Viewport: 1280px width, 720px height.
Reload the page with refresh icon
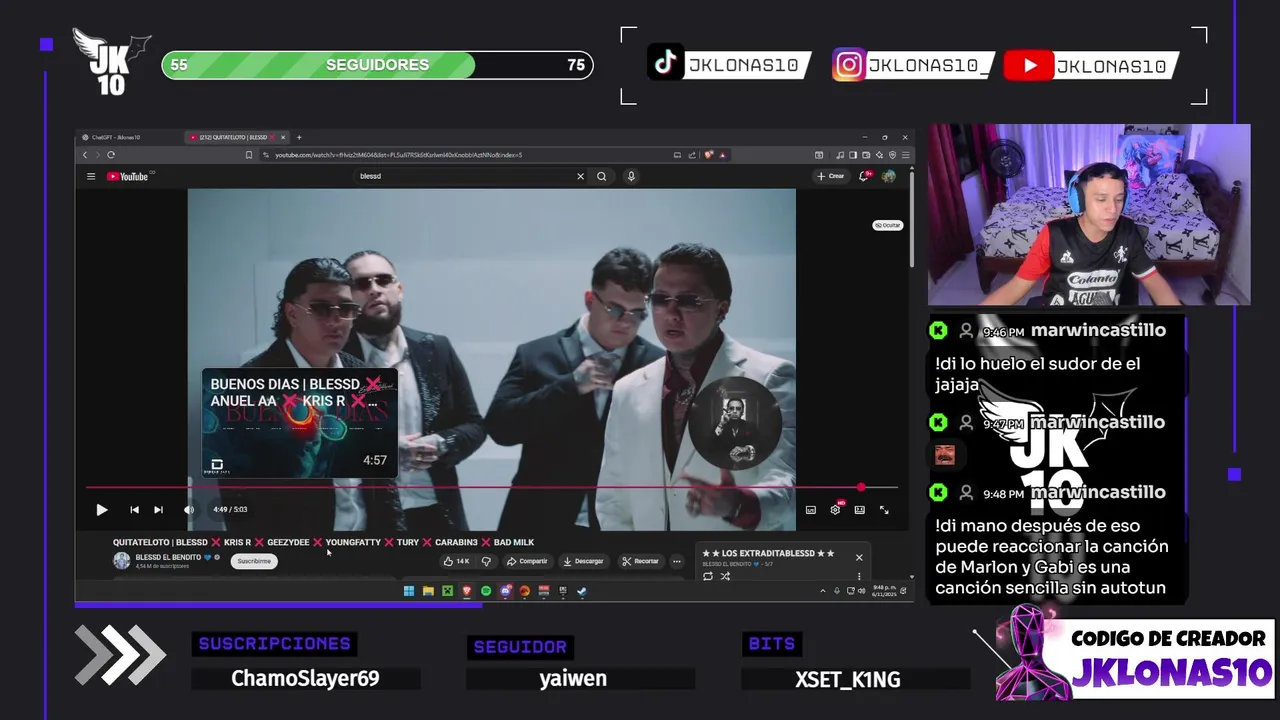111,155
